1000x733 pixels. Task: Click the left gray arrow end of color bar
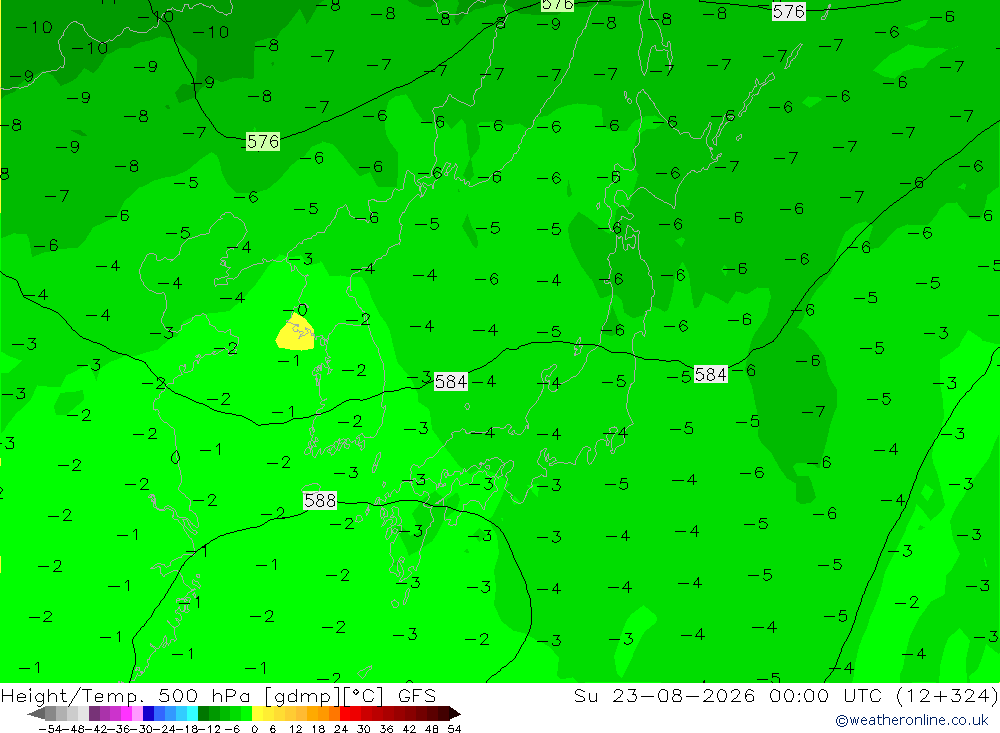(x=36, y=713)
